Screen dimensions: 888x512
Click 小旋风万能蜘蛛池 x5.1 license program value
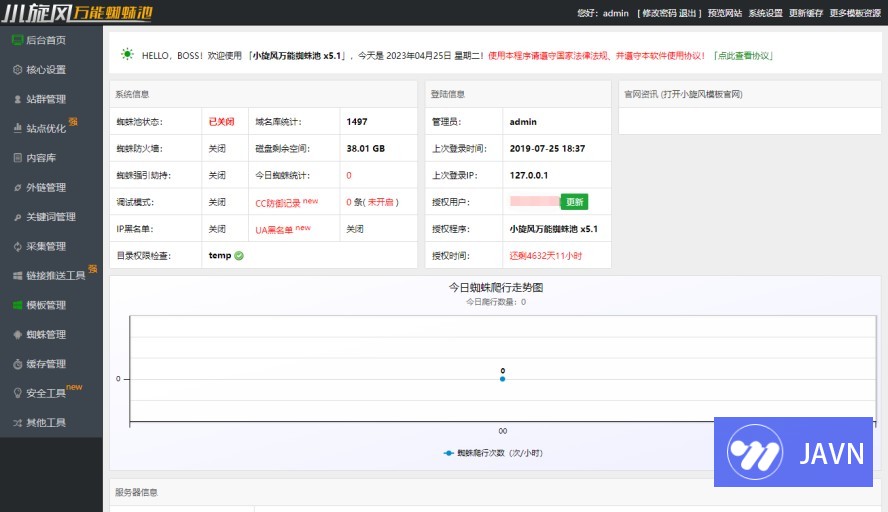pyautogui.click(x=553, y=229)
